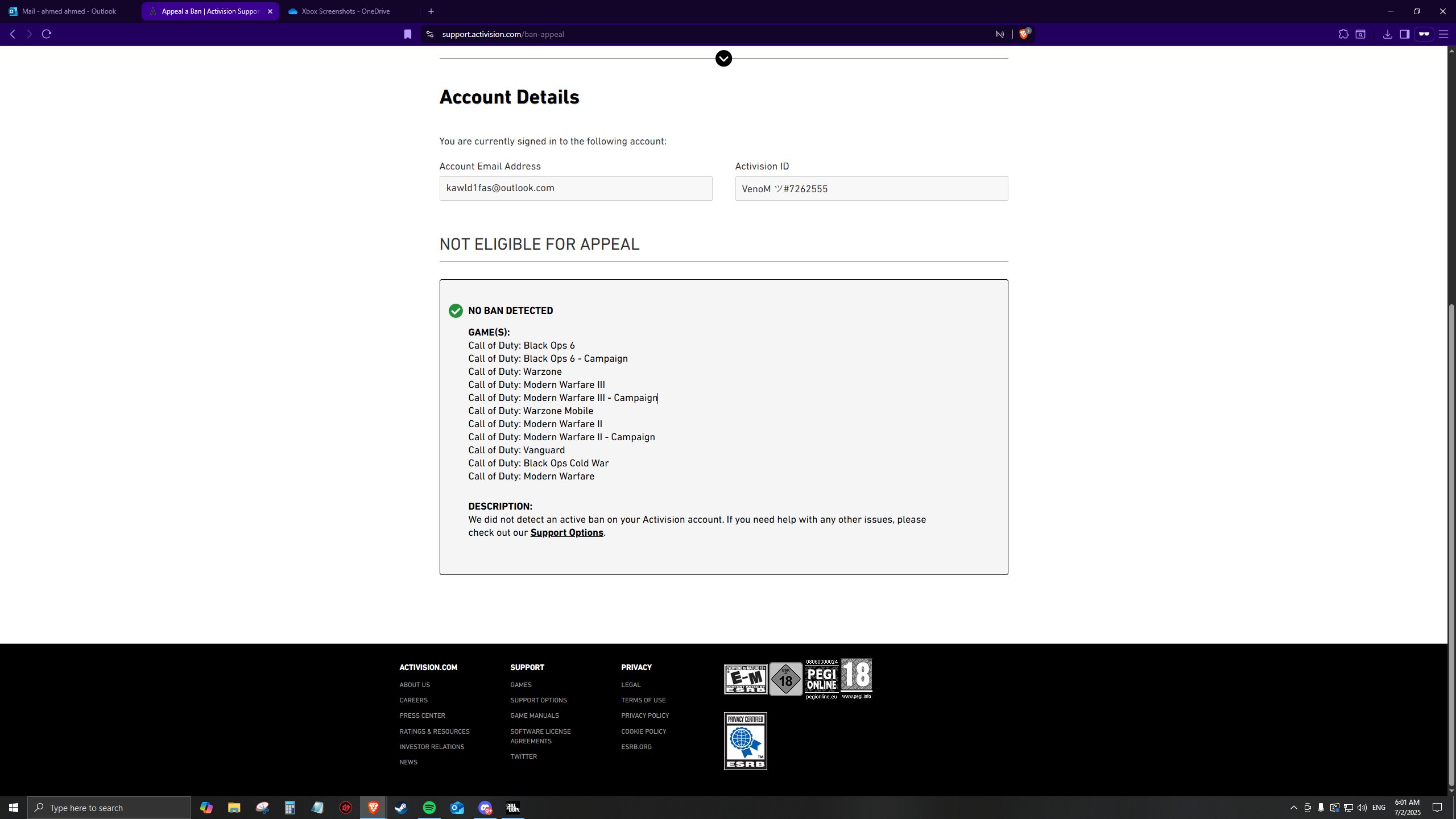This screenshot has width=1456, height=819.
Task: Open Terms of Use footer link
Action: pos(643,700)
